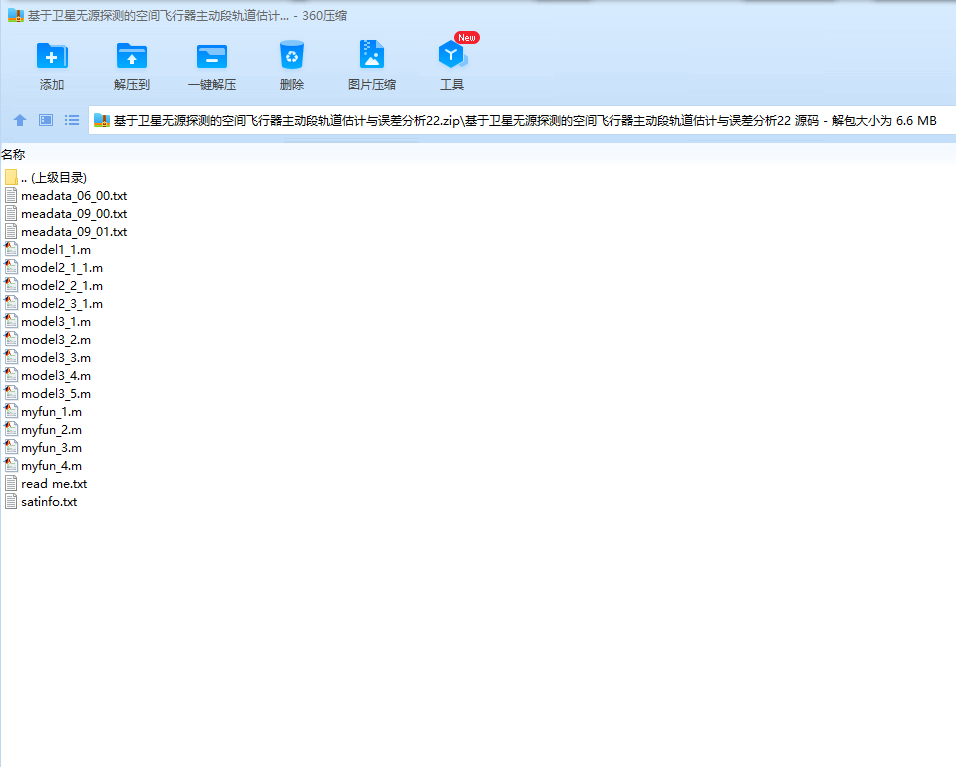Screen dimensions: 956x767
Task: Click the MATLAB file icon of model1_1.m
Action: pos(11,249)
